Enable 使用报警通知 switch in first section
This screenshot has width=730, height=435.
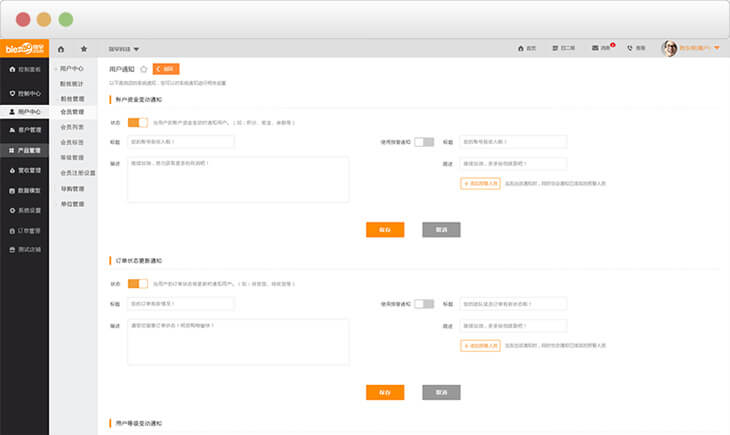pyautogui.click(x=424, y=142)
